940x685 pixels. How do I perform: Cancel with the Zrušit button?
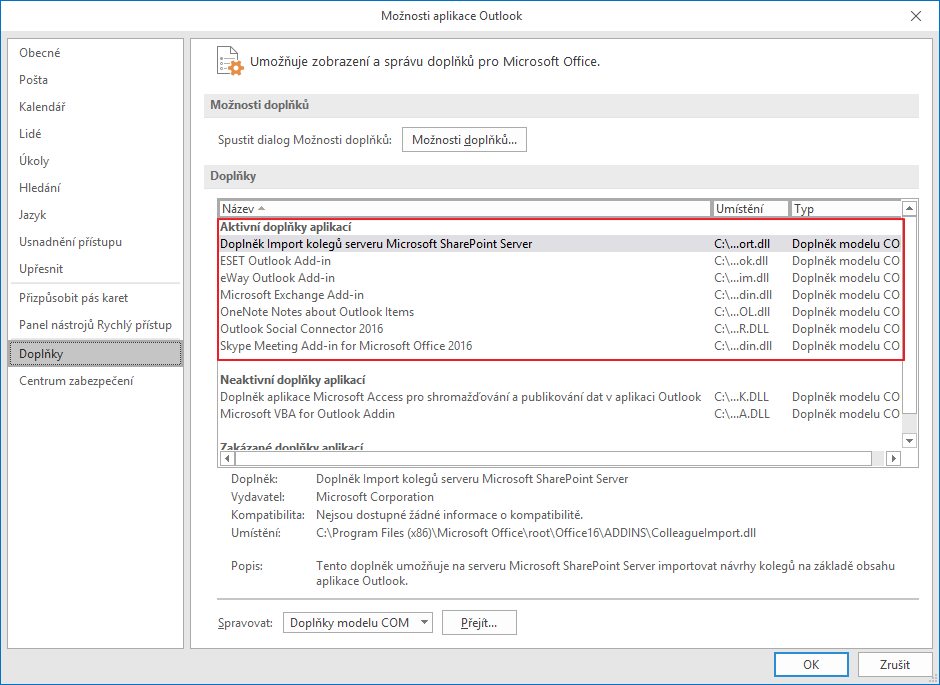[x=895, y=665]
